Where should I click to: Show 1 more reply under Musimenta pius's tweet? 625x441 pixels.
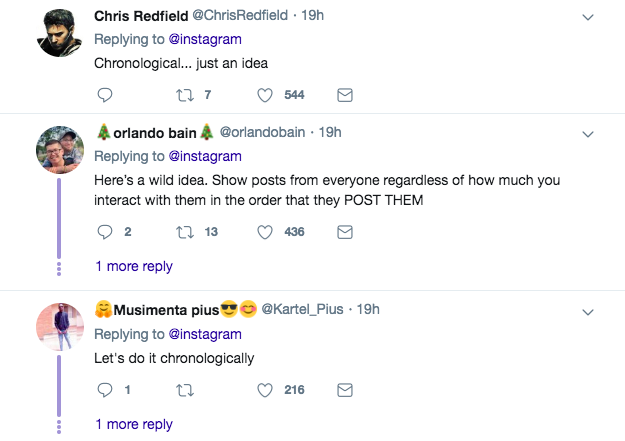click(134, 424)
